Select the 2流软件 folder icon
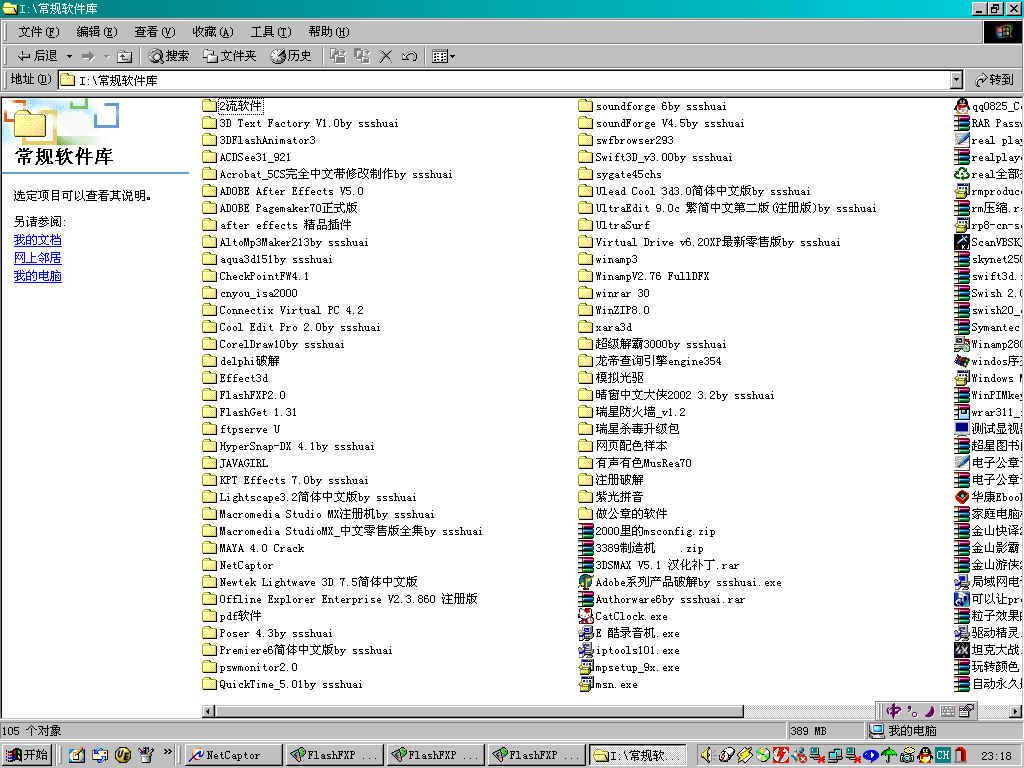Screen dimensions: 1024x768 click(209, 106)
